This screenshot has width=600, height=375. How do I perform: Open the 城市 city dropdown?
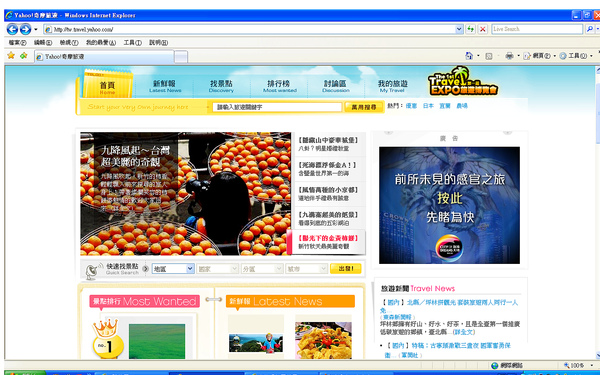point(306,269)
